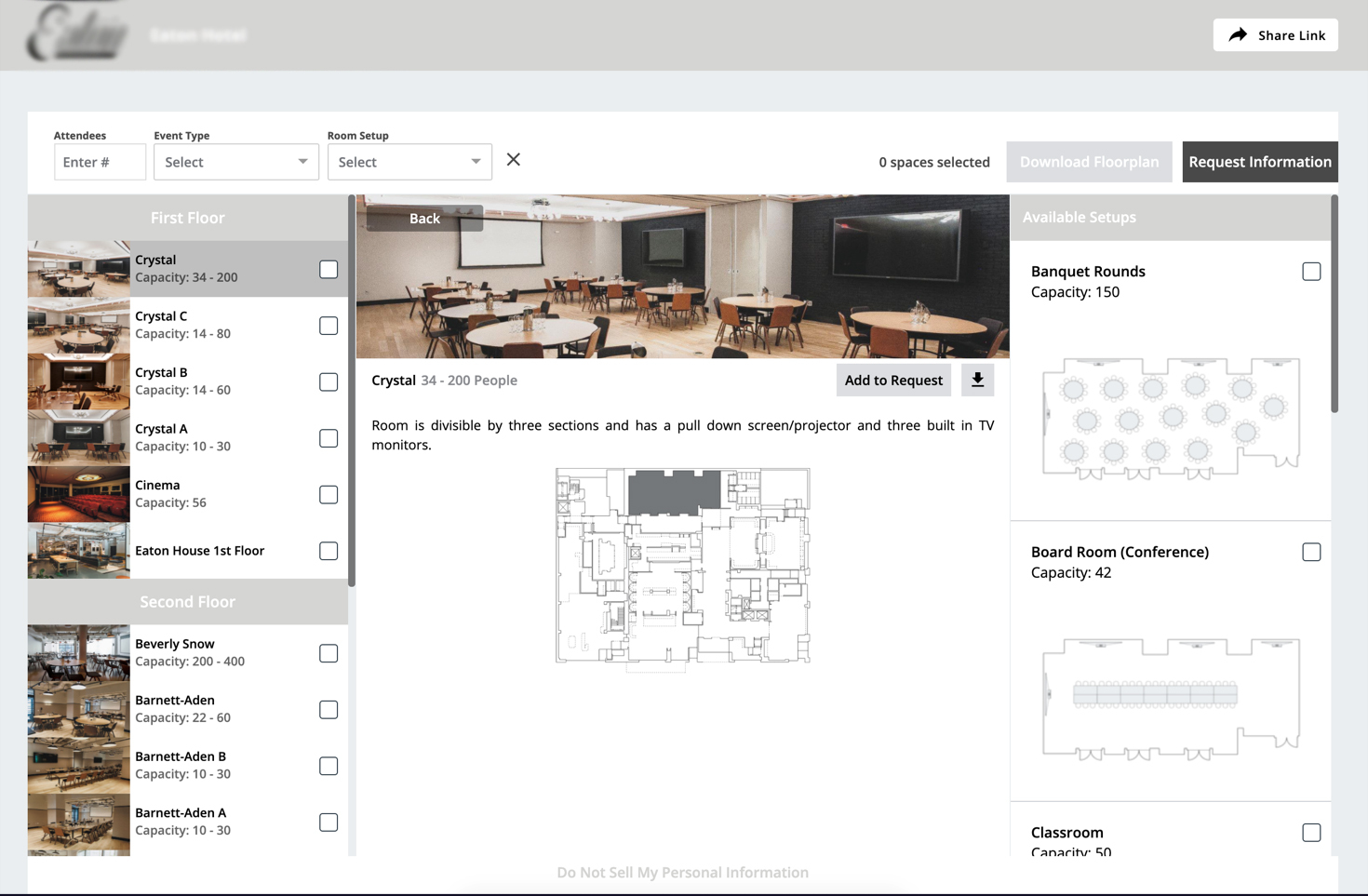Tick the Crystal C room checkbox
This screenshot has height=896, width=1368.
point(329,326)
